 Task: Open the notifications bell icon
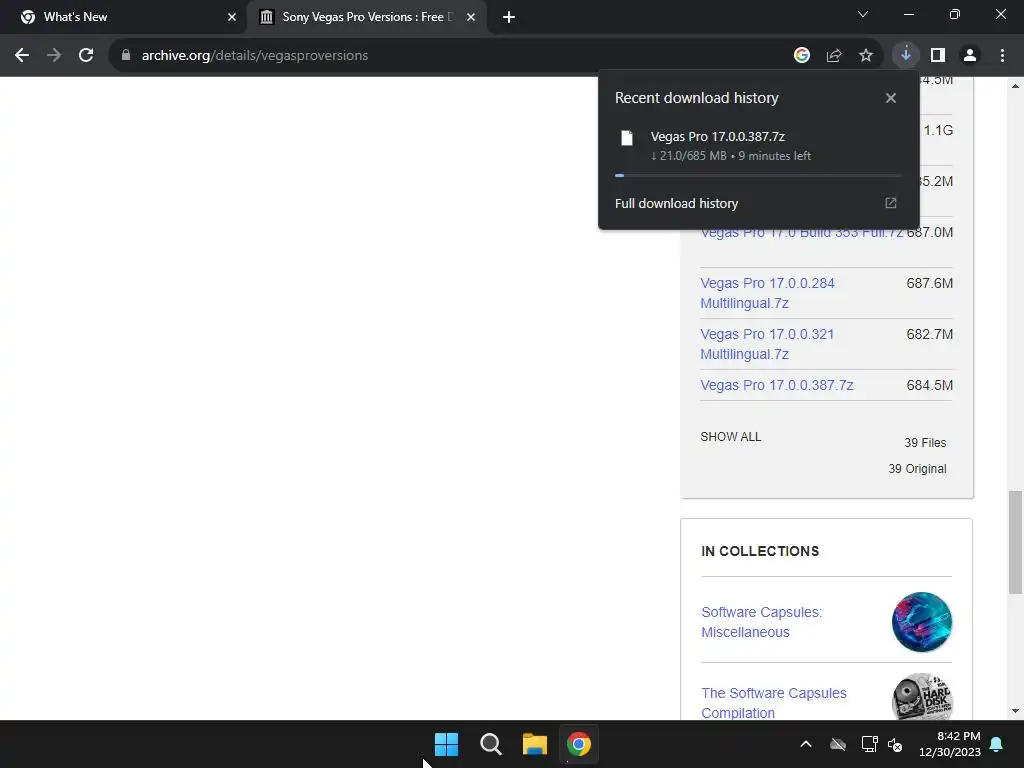pyautogui.click(x=997, y=744)
